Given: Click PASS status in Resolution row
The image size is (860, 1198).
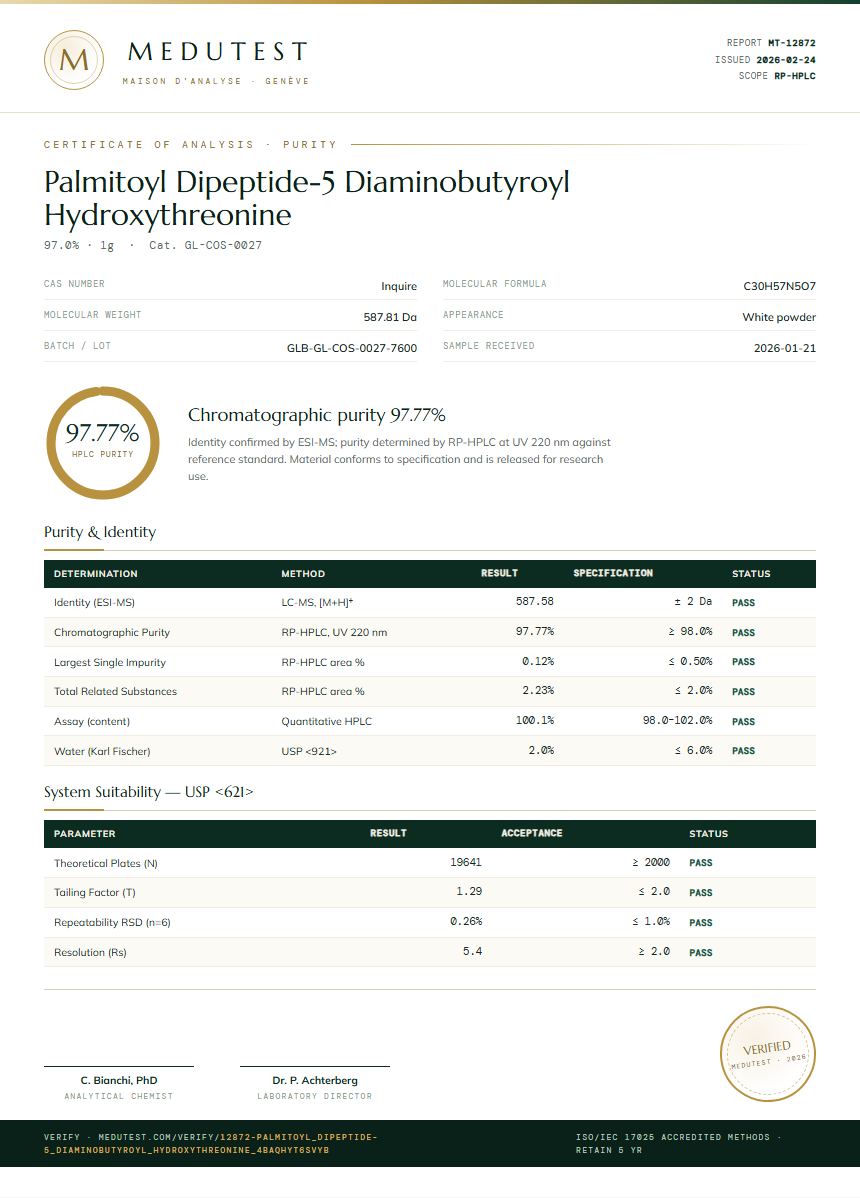Looking at the screenshot, I should [x=700, y=953].
